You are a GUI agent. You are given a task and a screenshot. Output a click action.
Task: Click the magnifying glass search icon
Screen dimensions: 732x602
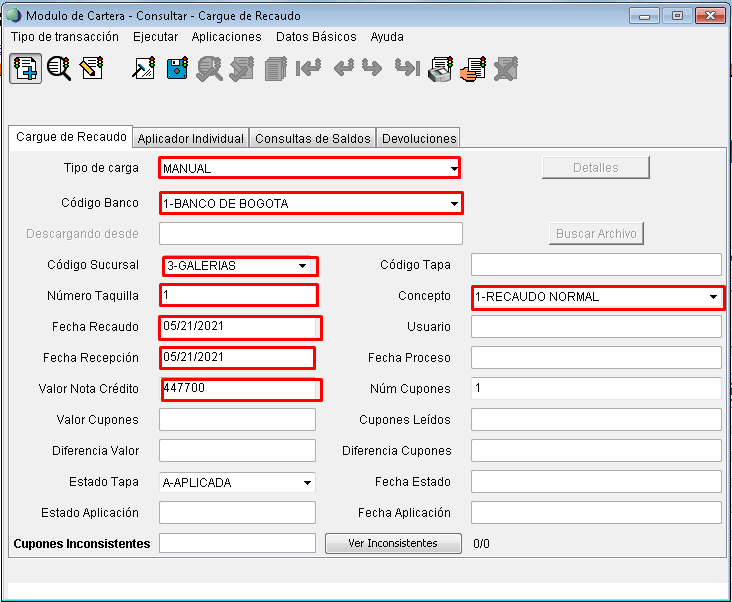click(59, 68)
